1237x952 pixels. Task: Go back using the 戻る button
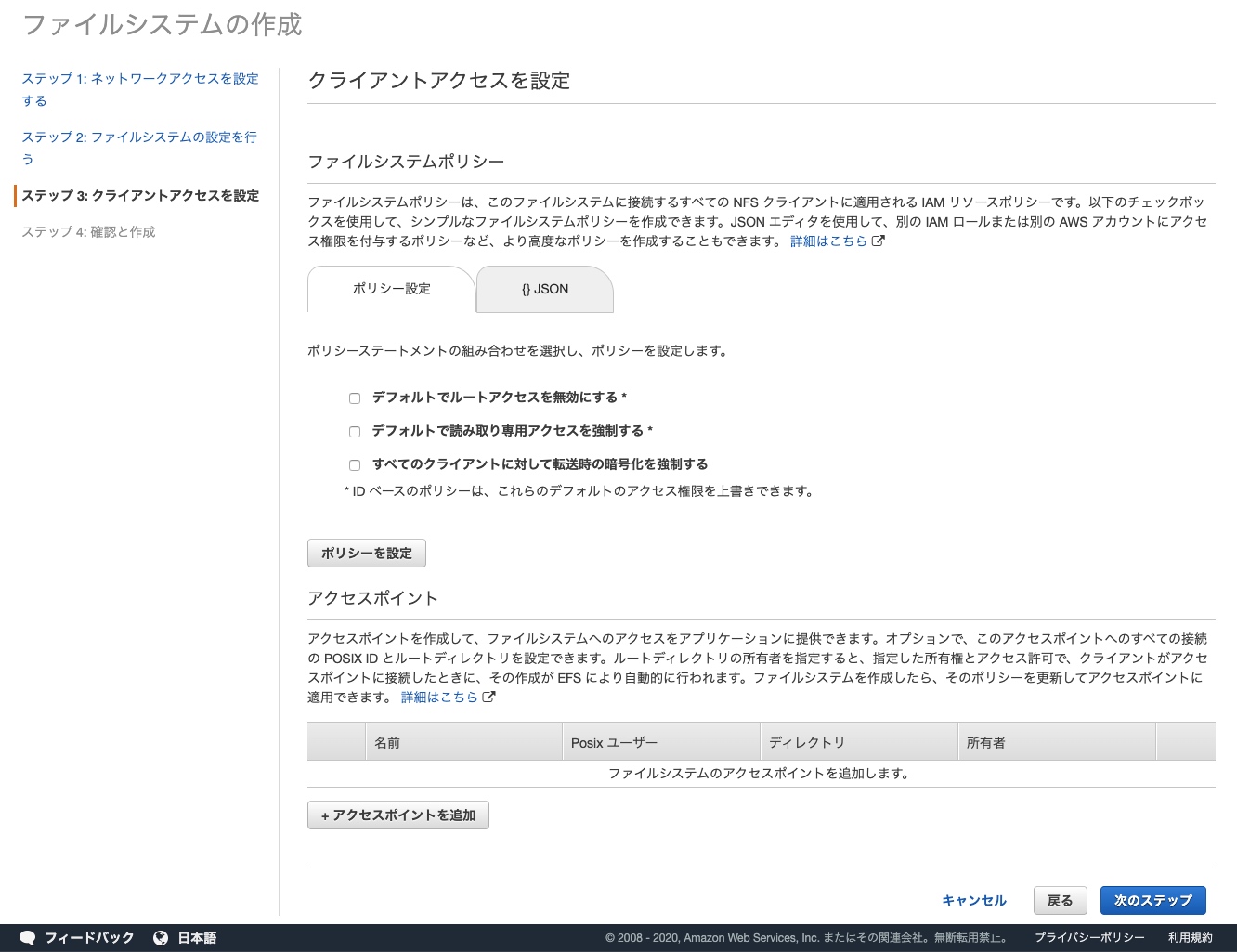click(1060, 901)
